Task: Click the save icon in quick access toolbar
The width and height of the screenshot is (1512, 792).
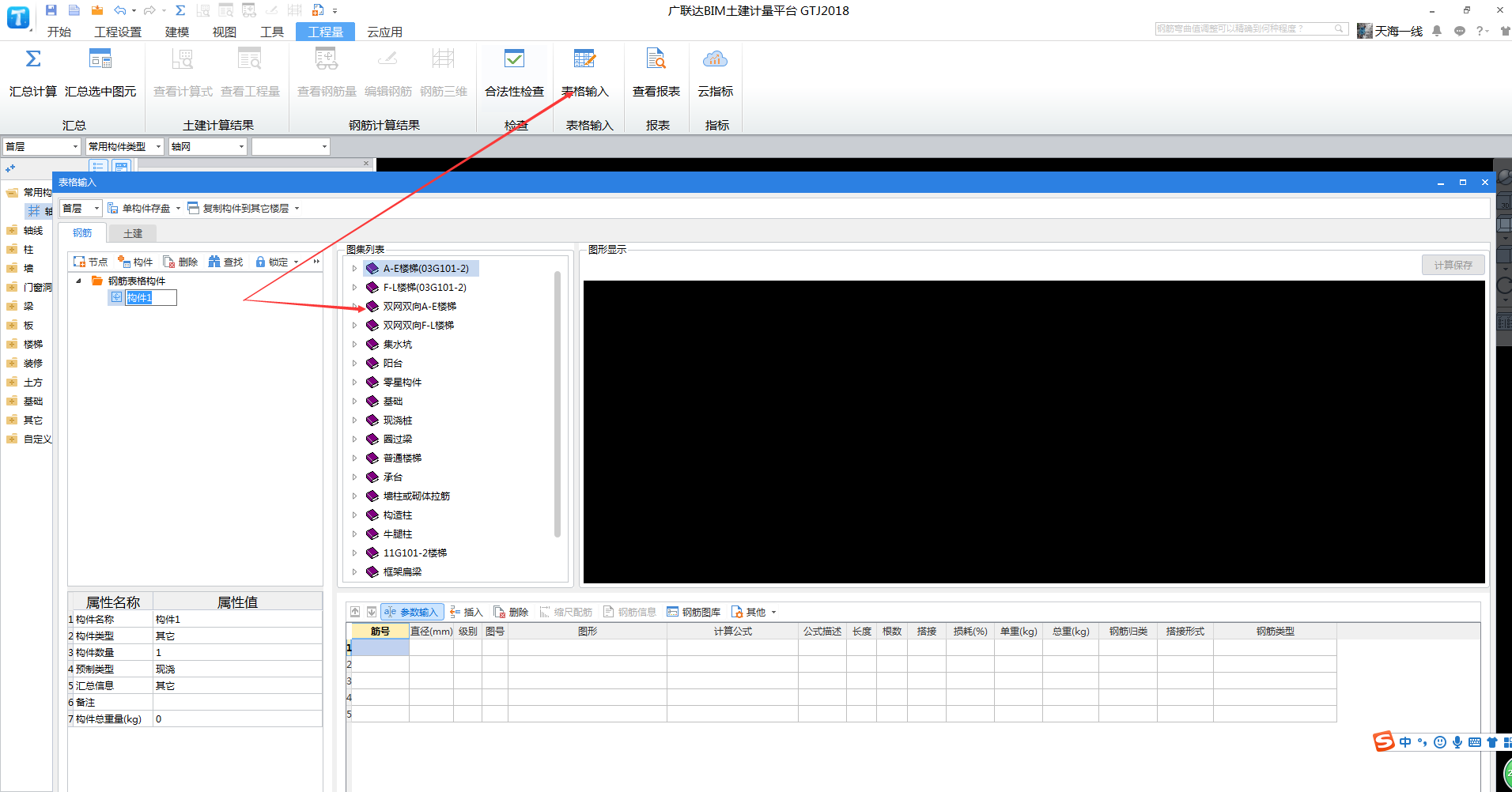Action: point(51,10)
